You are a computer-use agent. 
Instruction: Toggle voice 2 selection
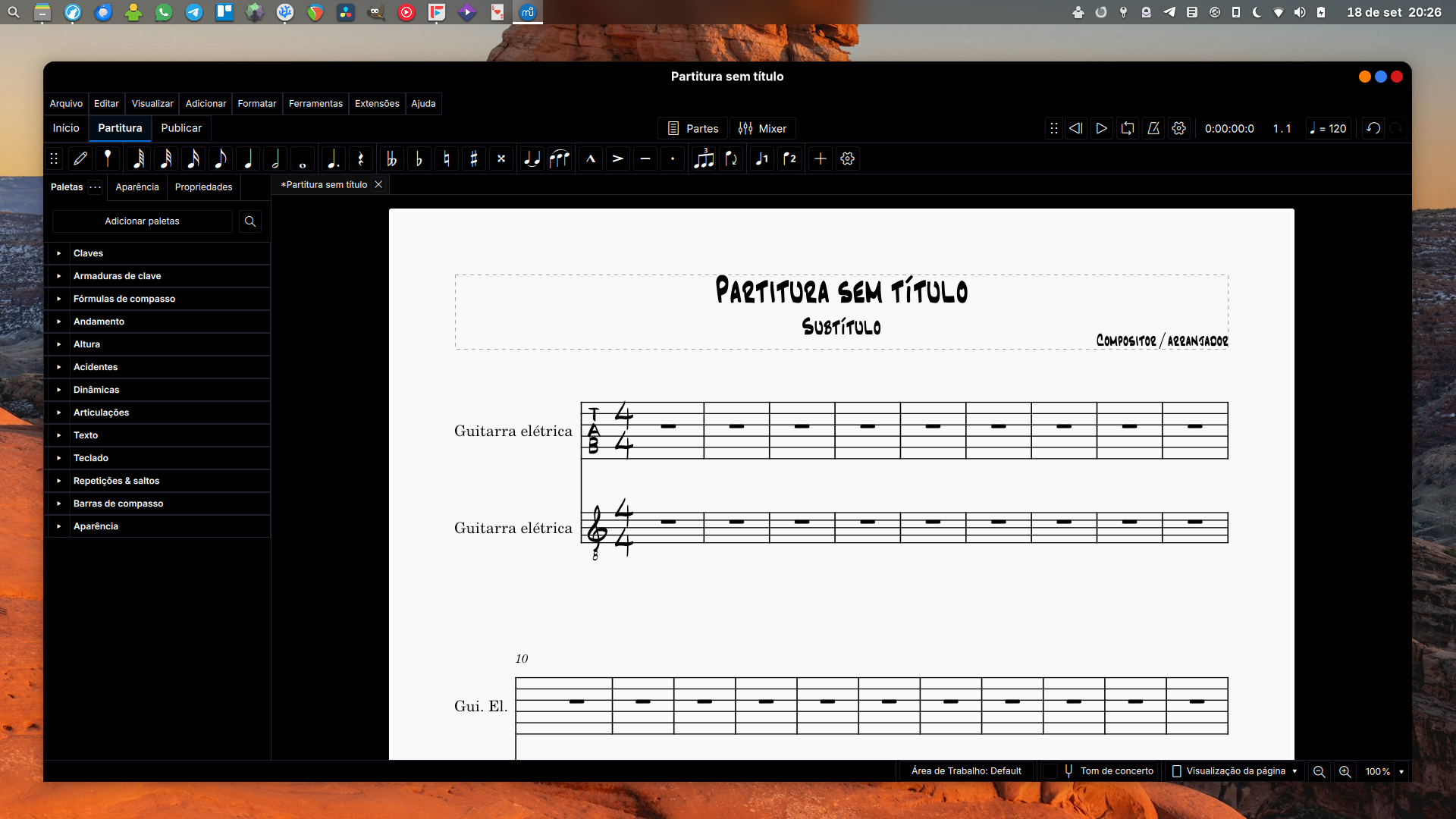pos(789,158)
